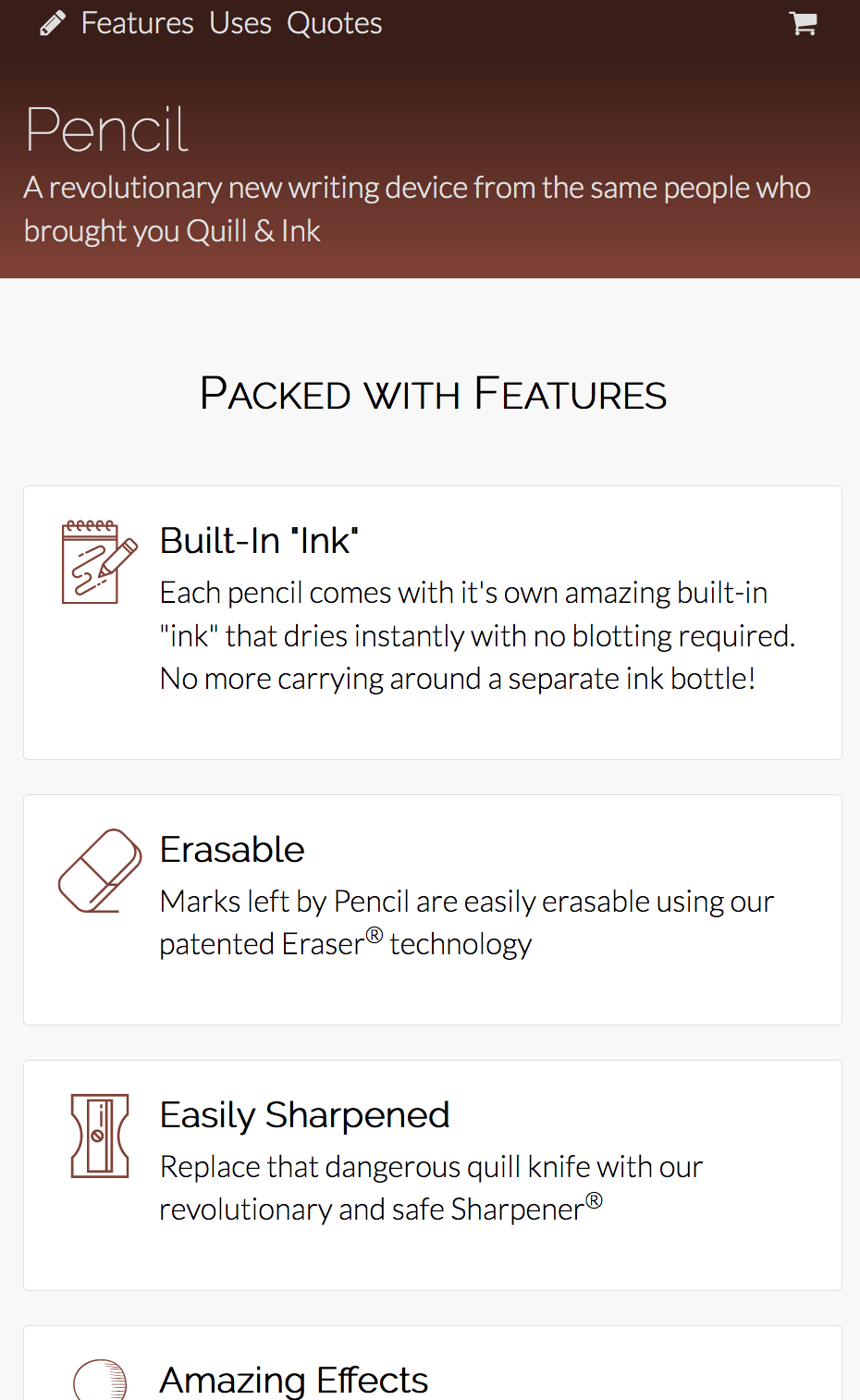Click the Pencil page title

106,129
